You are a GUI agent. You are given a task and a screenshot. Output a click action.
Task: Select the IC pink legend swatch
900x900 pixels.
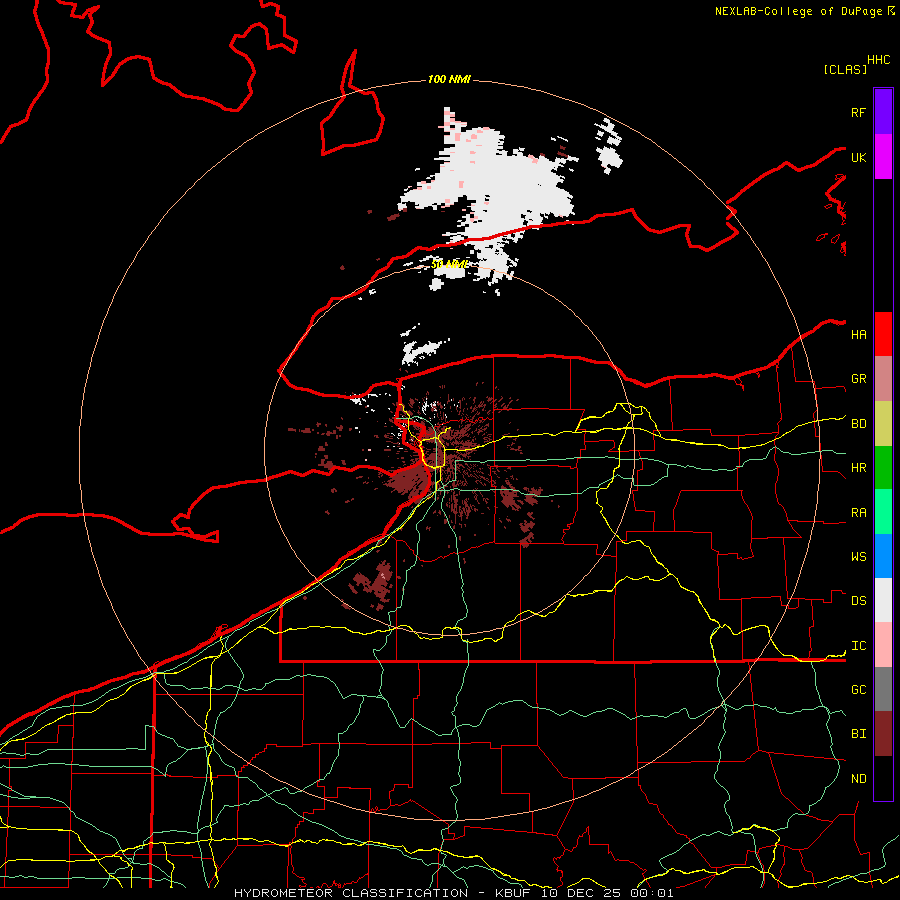[883, 645]
